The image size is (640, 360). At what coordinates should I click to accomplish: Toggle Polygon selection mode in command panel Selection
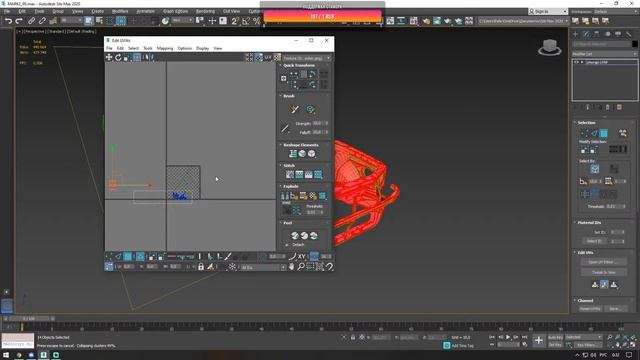(604, 133)
